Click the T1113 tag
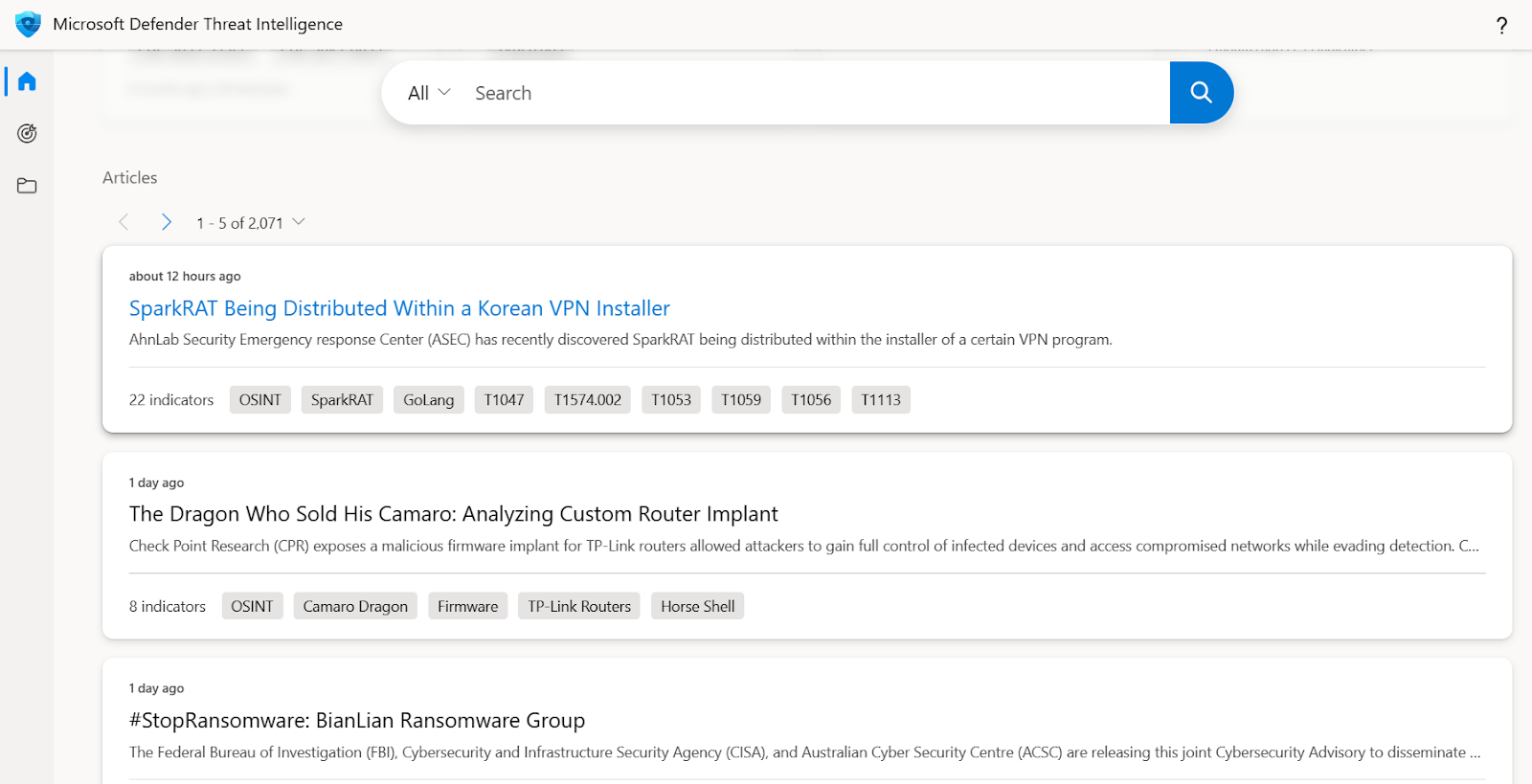 (x=881, y=399)
